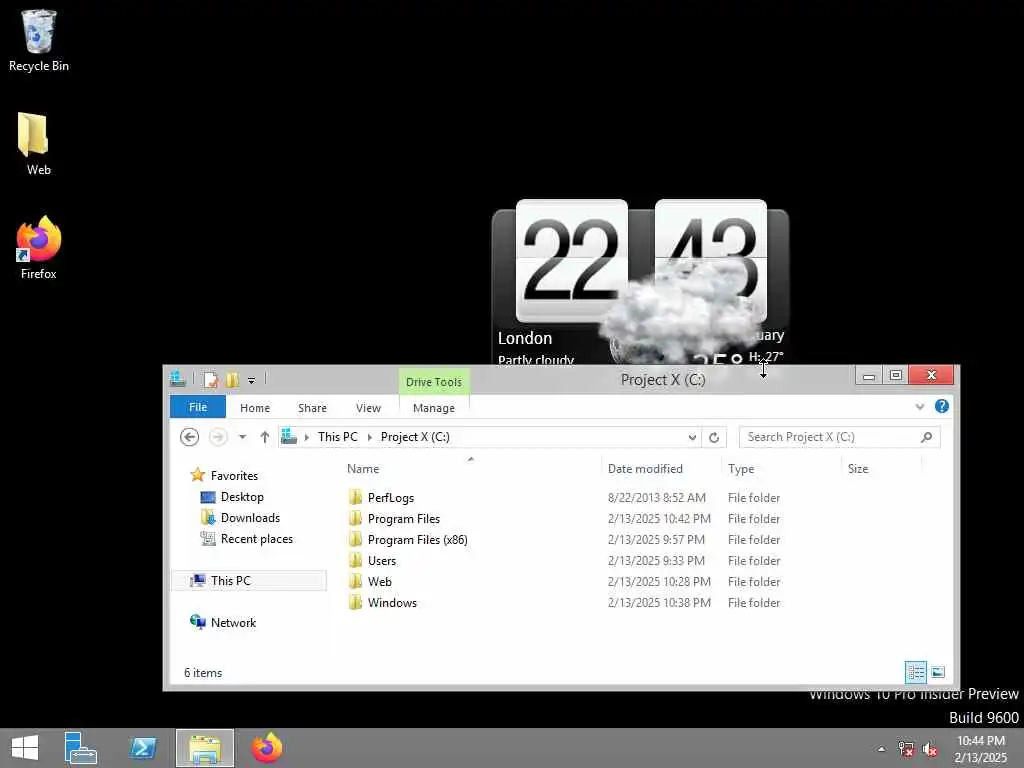Select the Users folder

click(381, 560)
